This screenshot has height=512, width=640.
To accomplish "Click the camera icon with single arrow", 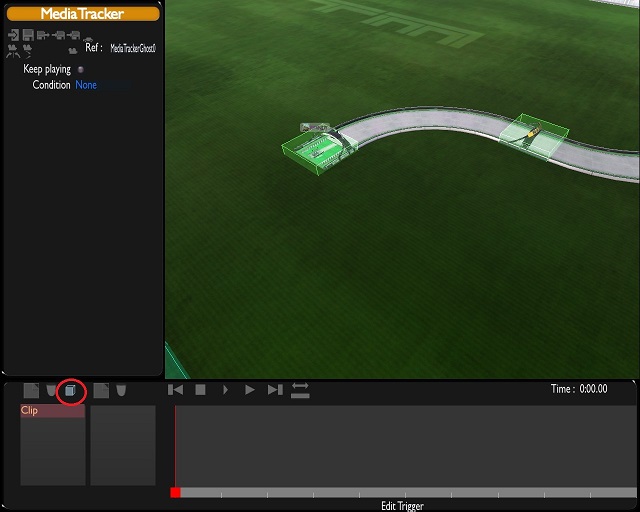I will tap(27, 51).
